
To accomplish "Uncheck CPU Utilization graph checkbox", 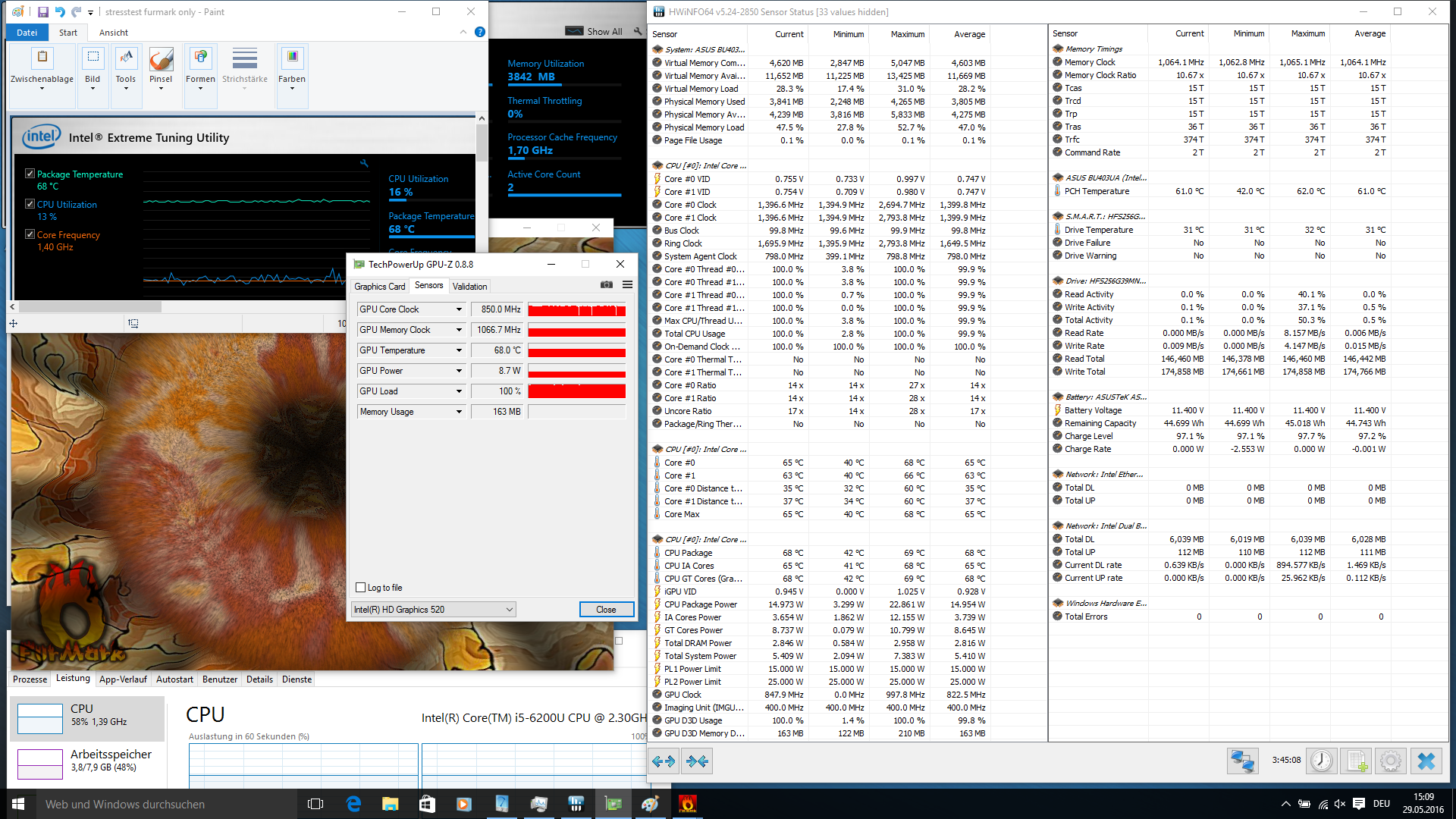I will (30, 204).
